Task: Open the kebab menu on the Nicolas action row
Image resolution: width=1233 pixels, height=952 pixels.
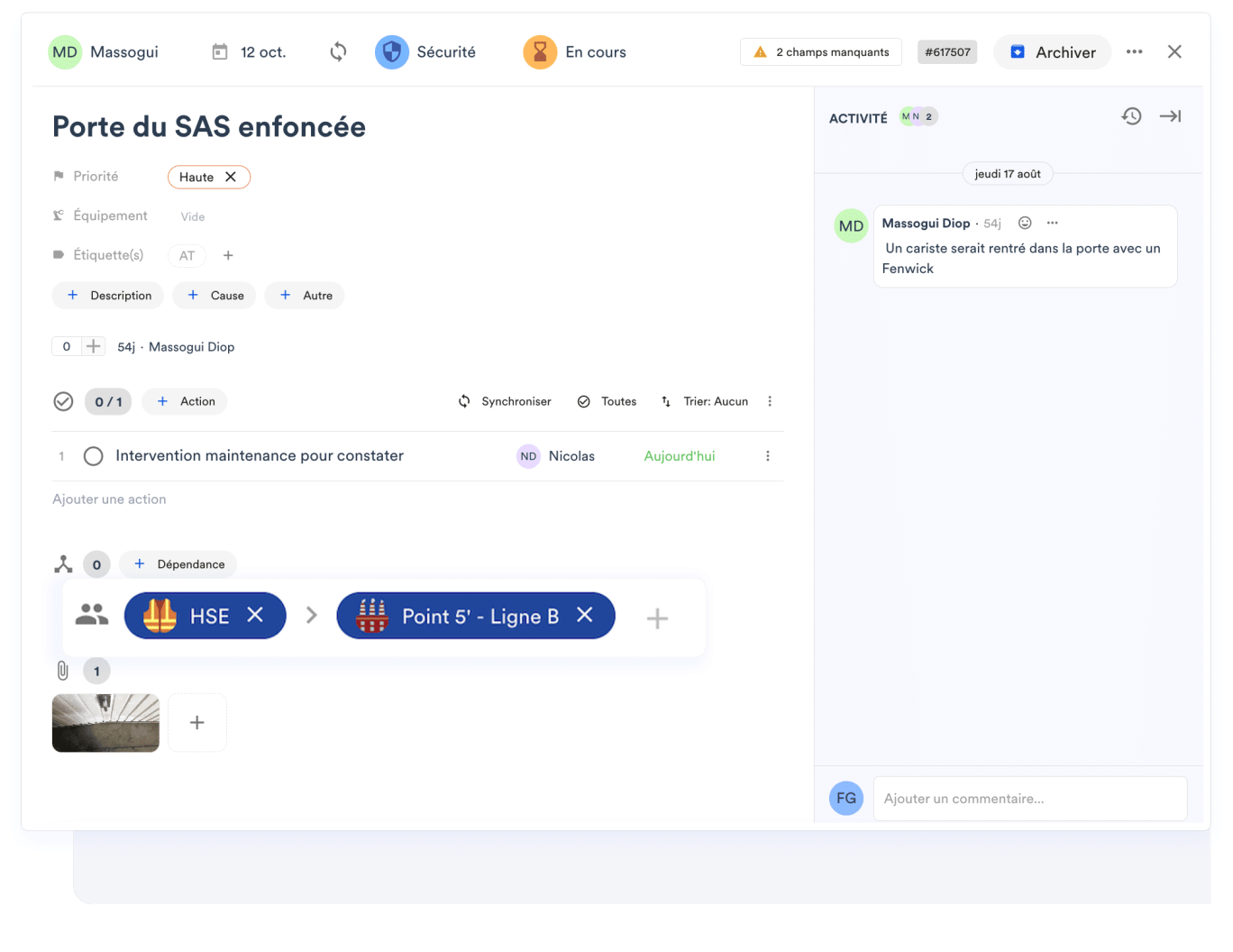Action: coord(768,456)
